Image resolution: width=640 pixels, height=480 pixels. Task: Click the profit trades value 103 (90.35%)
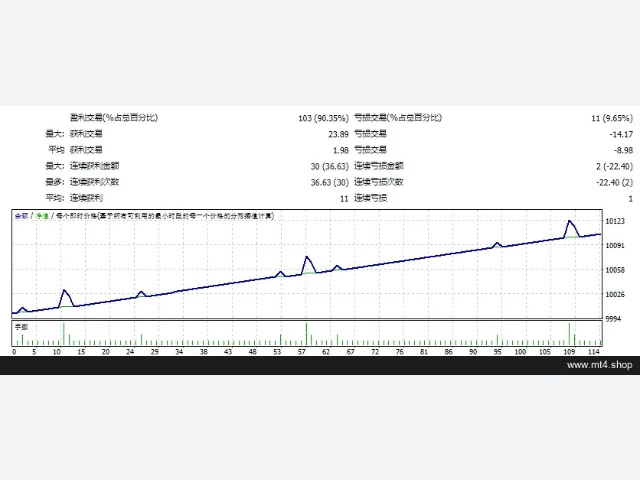coord(323,118)
